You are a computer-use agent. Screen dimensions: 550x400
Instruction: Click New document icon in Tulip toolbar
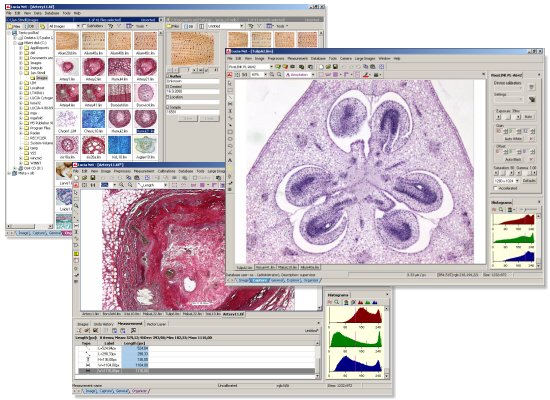(321, 67)
